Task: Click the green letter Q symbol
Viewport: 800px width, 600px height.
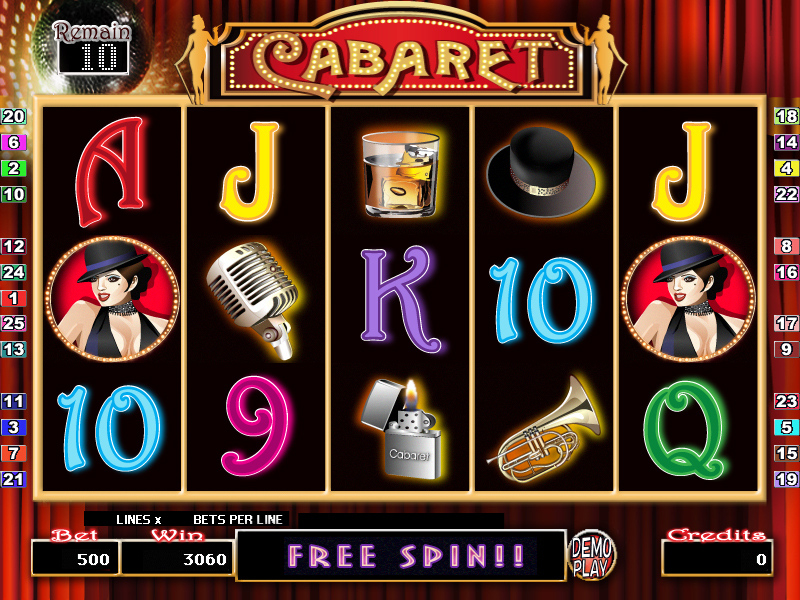Action: pyautogui.click(x=685, y=430)
